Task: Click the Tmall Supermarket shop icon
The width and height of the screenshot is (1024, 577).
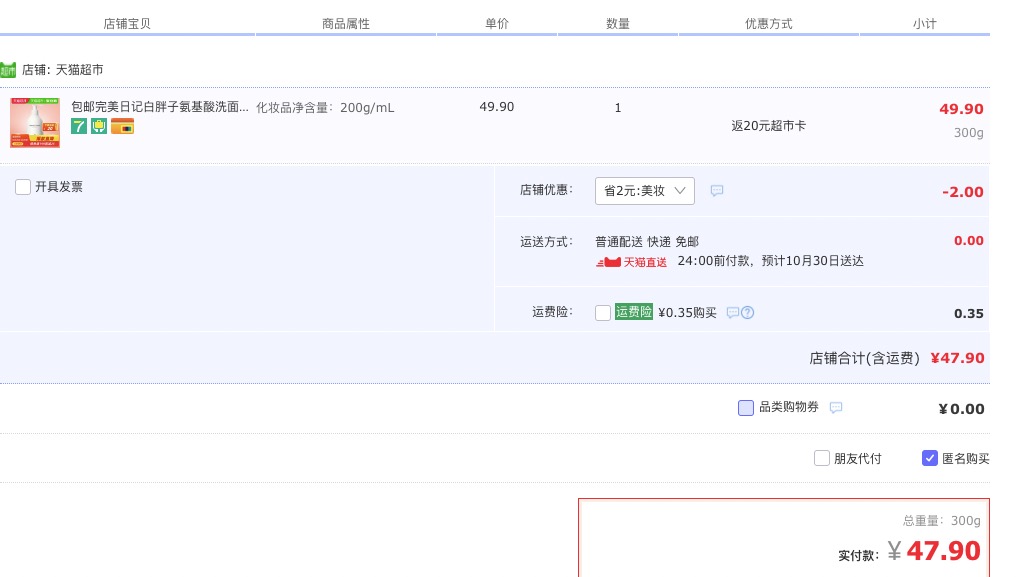Action: coord(8,70)
